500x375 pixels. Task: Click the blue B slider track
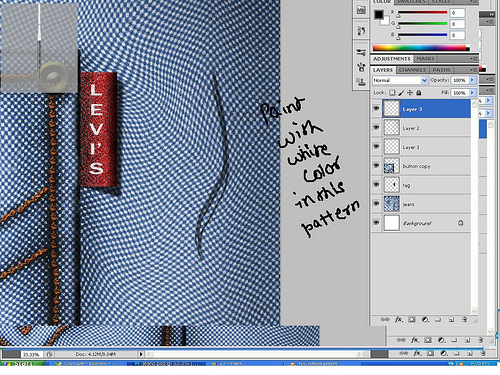422,35
